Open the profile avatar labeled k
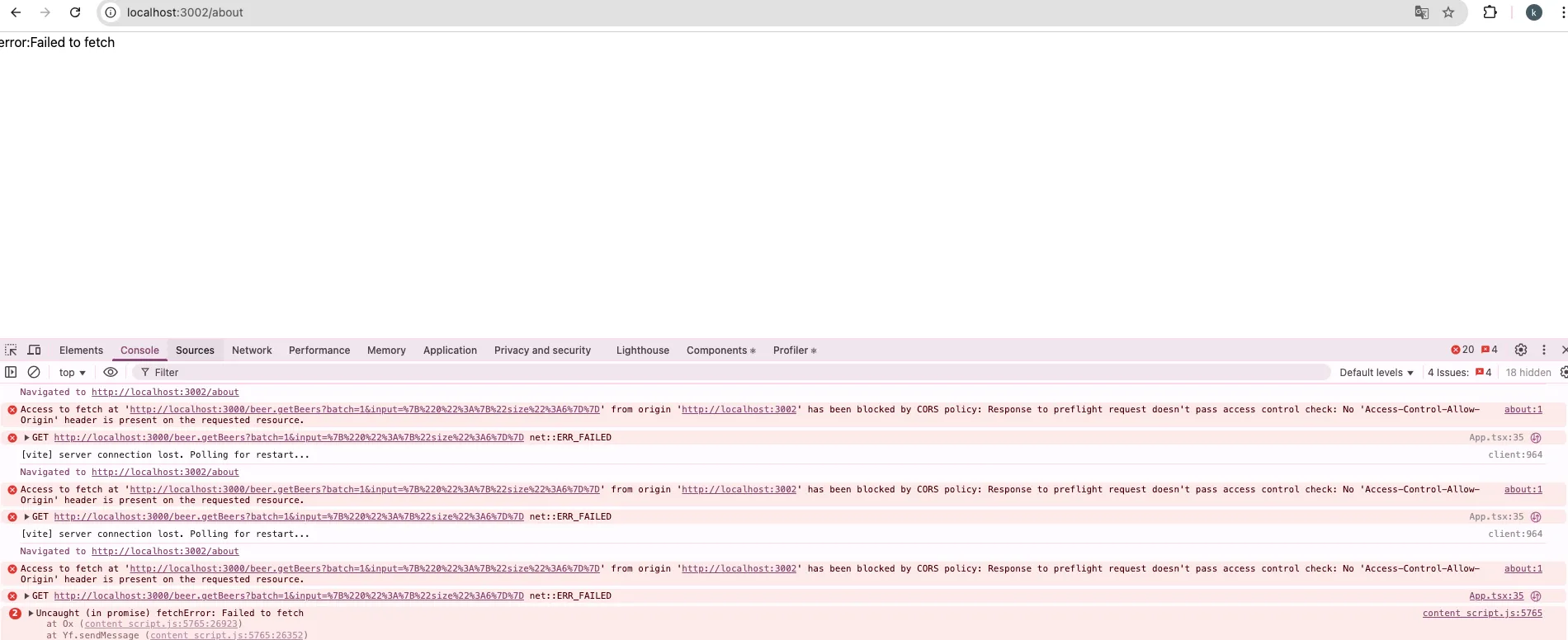This screenshot has width=1568, height=640. click(x=1534, y=12)
